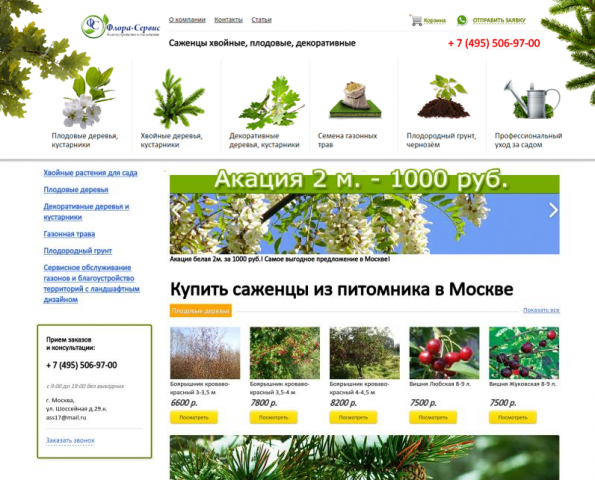Viewport: 595px width, 480px height.
Task: Click the 7800 р. price
Action: tap(263, 403)
